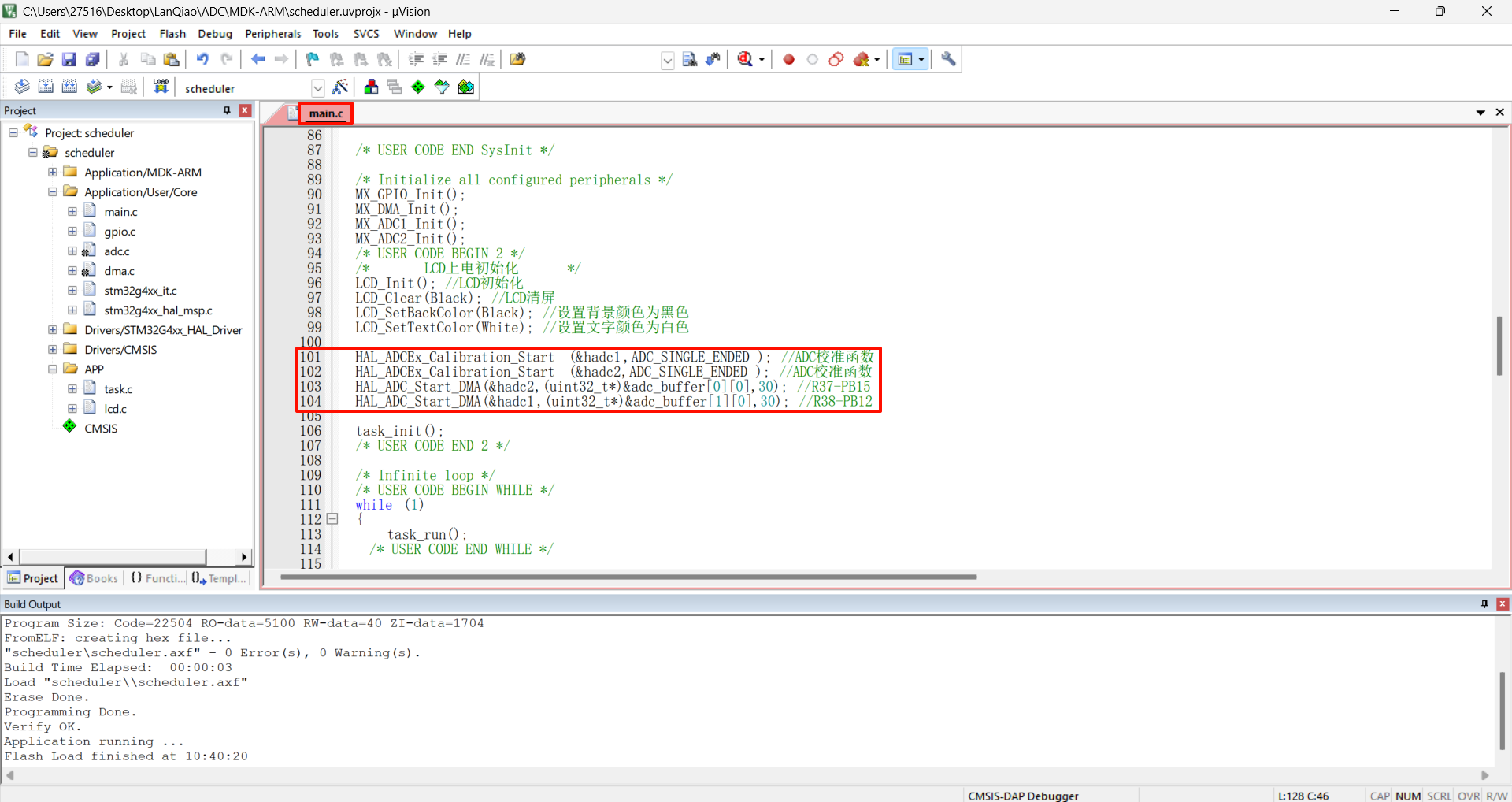Viewport: 1512px width, 802px height.
Task: Click Select Software Packs icon
Action: 442,87
